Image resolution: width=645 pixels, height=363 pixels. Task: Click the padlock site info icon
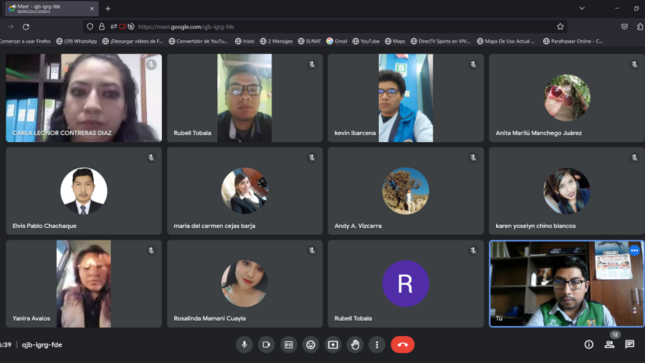(x=102, y=27)
